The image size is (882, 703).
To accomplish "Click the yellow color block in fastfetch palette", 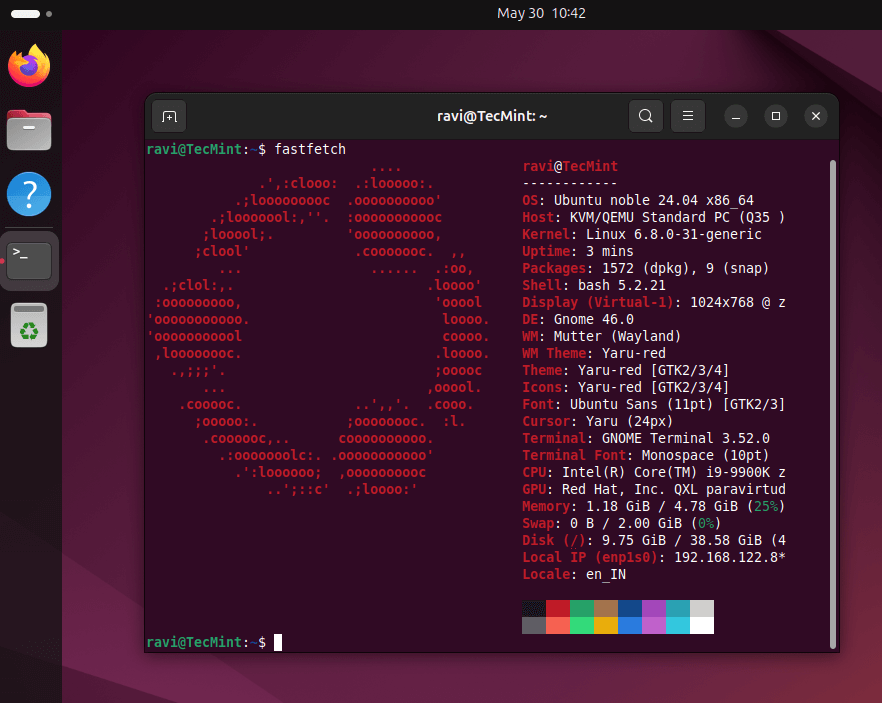I will tap(607, 625).
